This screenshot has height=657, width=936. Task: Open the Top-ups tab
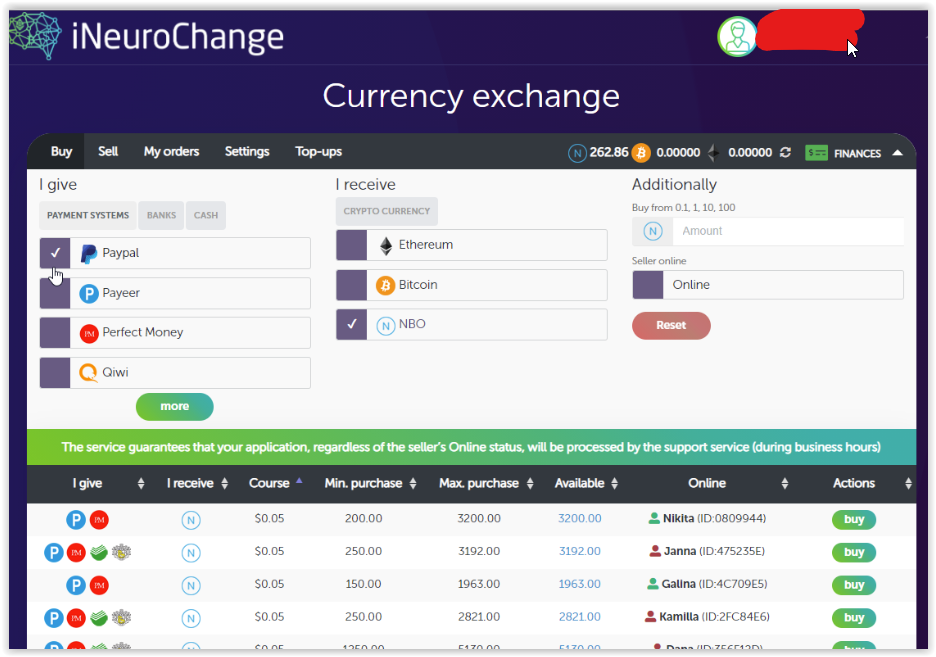318,152
